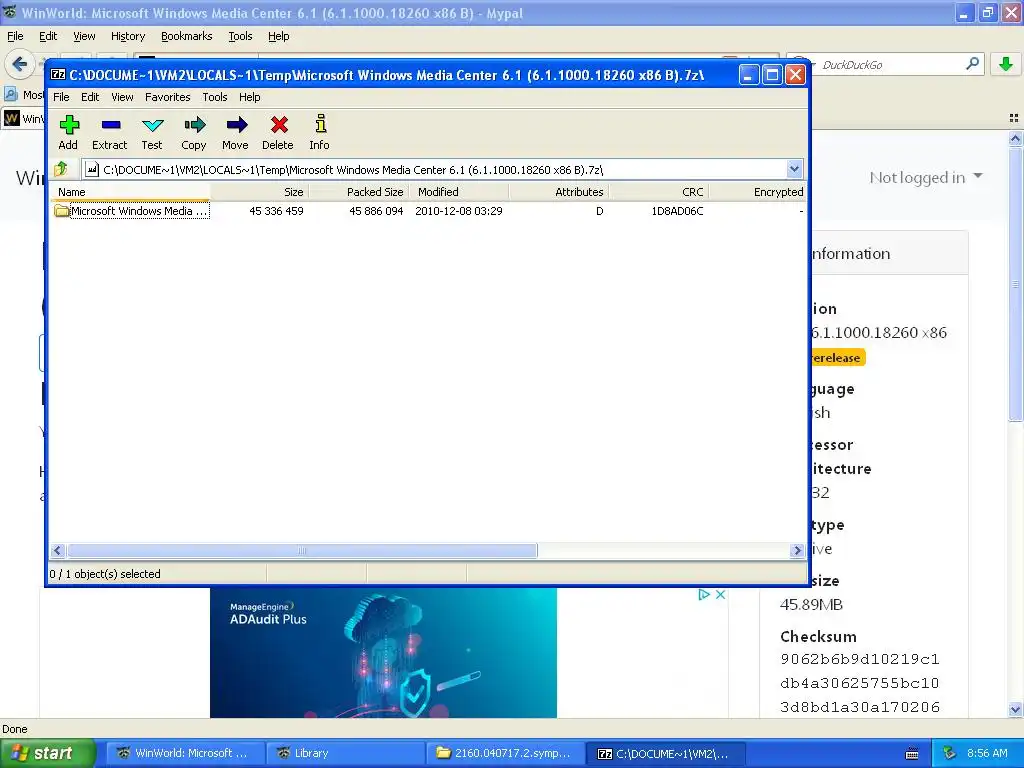Switch to 2160.040717.2.symp taskbar button
Screen dimensions: 1024x768
click(x=506, y=753)
